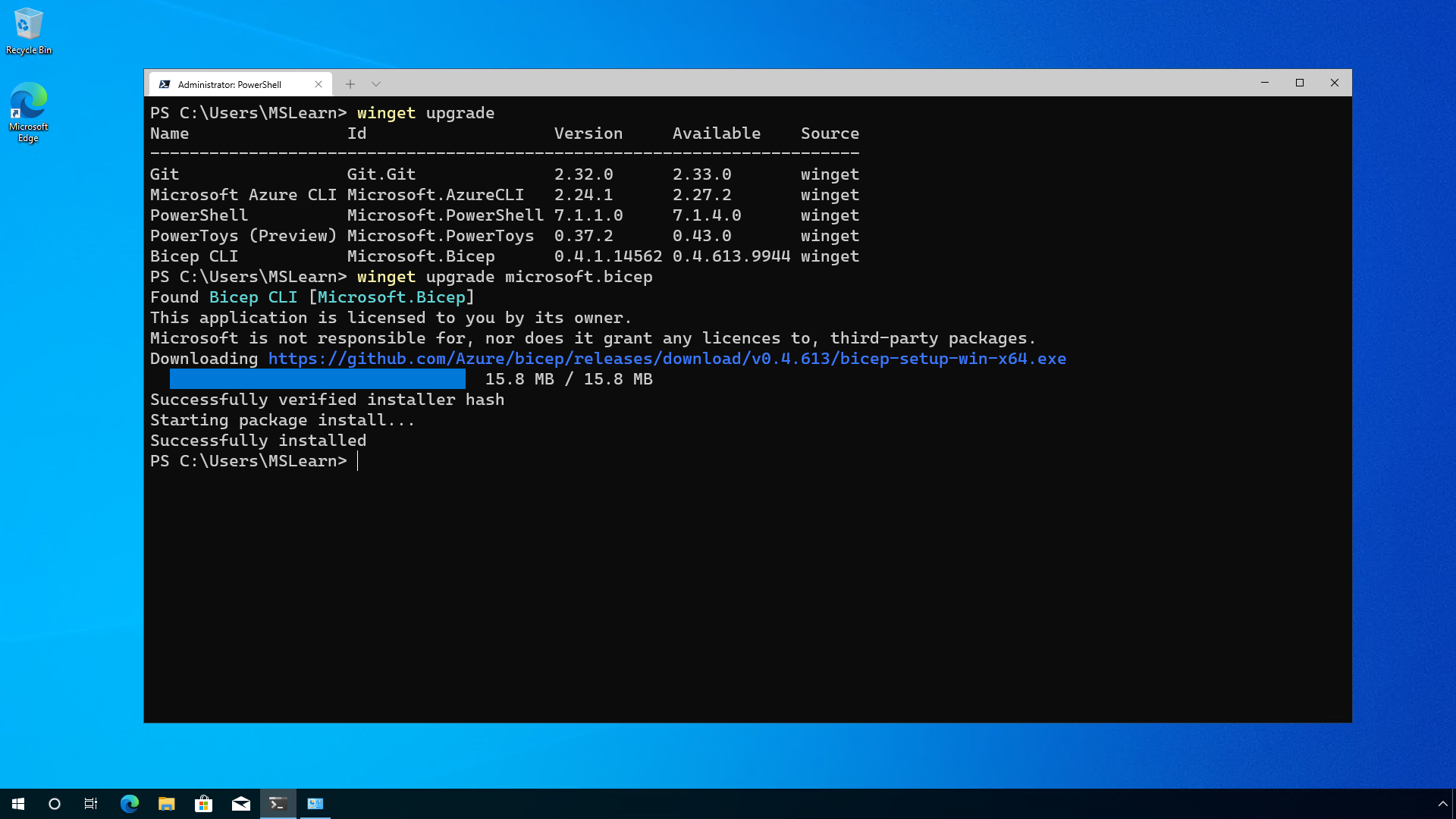
Task: Click the PowerShell icon on the terminal tab
Action: point(165,84)
